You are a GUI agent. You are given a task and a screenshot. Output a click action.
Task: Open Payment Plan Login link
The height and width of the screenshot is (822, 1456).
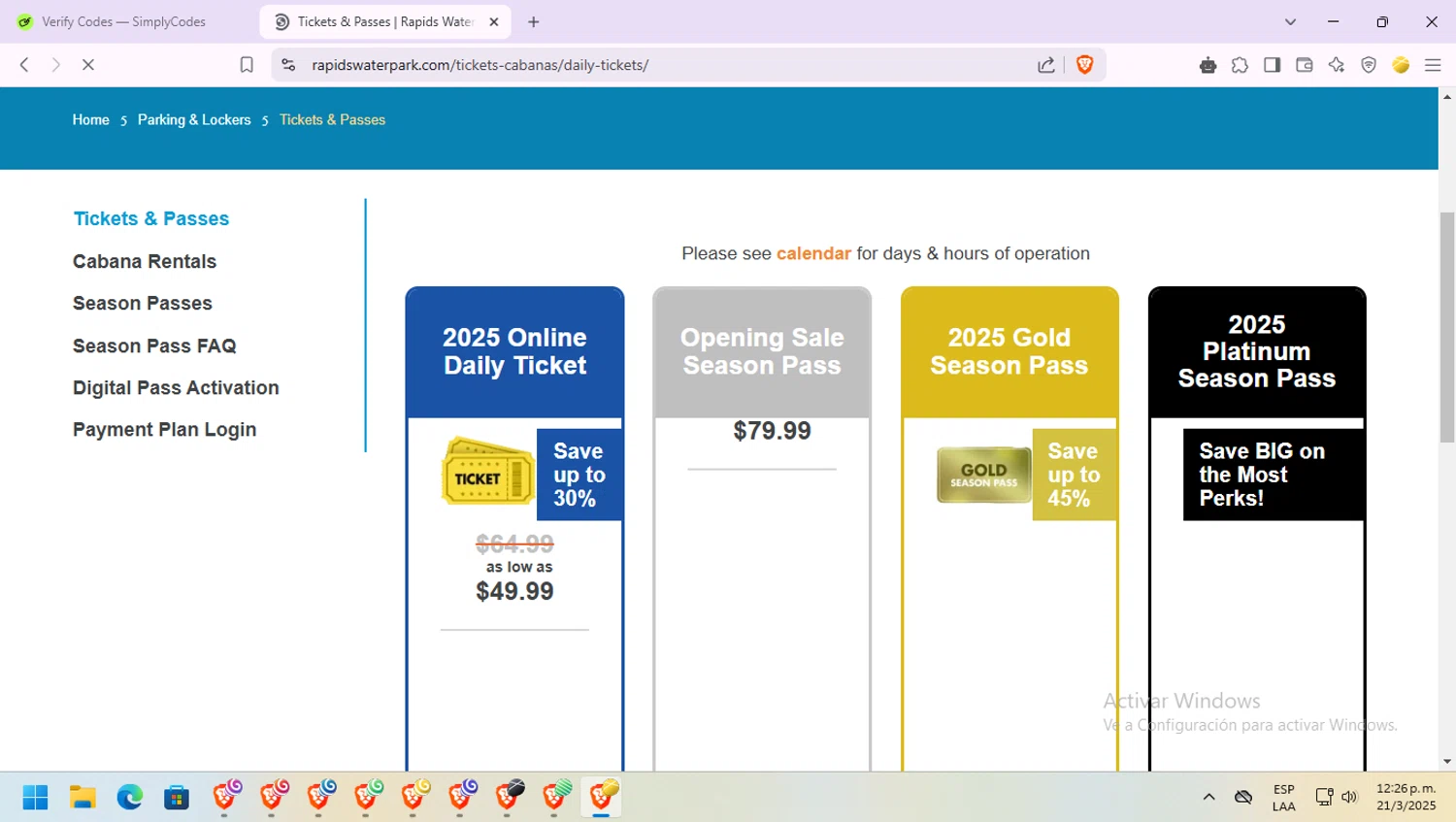[165, 429]
